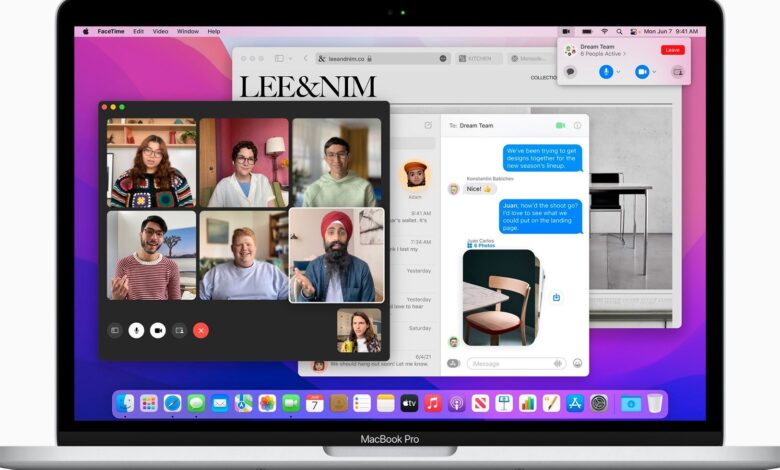
Task: Select bearded man with turban video tile
Action: coord(336,255)
